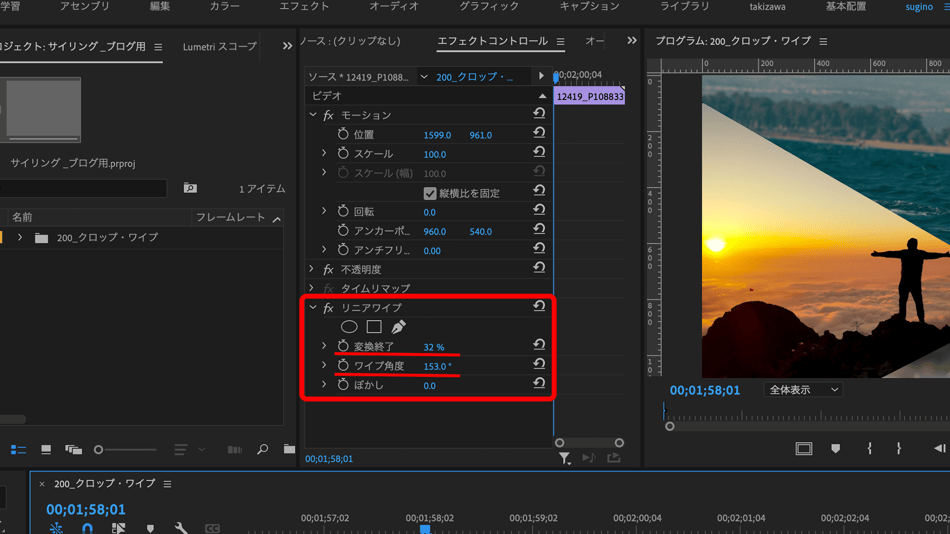Open the 全体表示 zoom level dropdown
The image size is (950, 534).
click(x=803, y=390)
